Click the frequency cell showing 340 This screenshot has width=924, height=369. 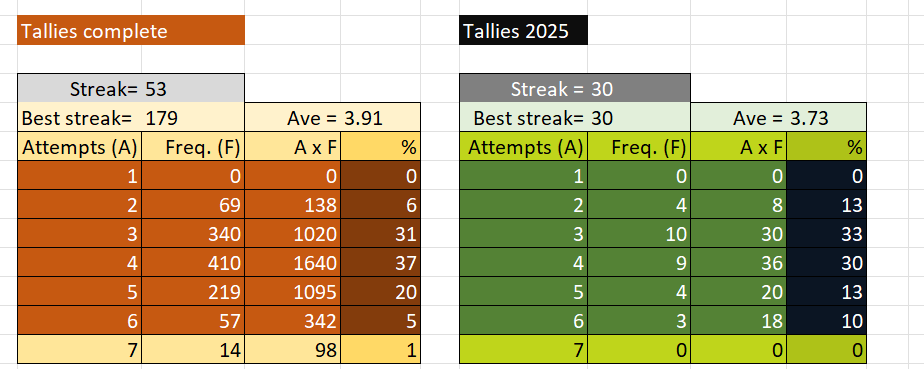pyautogui.click(x=193, y=234)
